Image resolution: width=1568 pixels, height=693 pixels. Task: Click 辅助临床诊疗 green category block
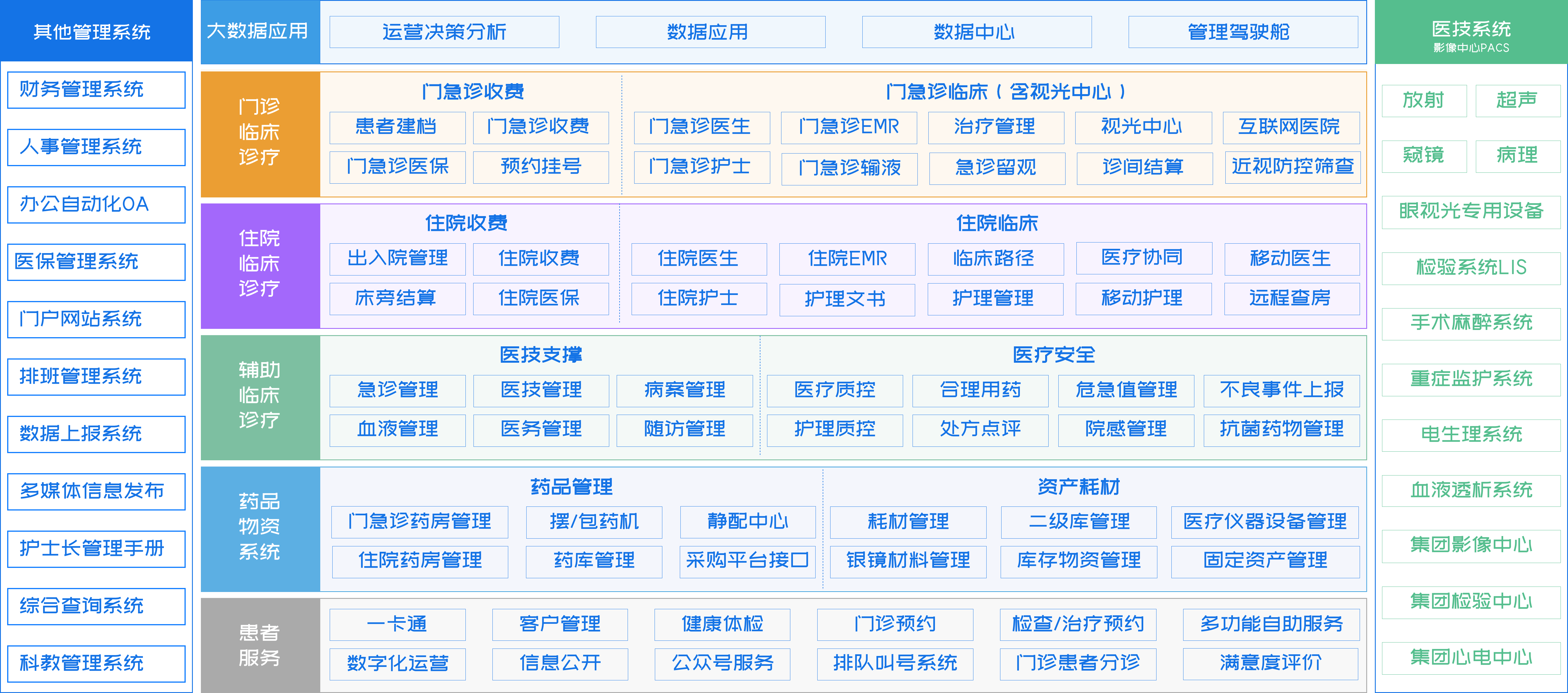pyautogui.click(x=260, y=397)
